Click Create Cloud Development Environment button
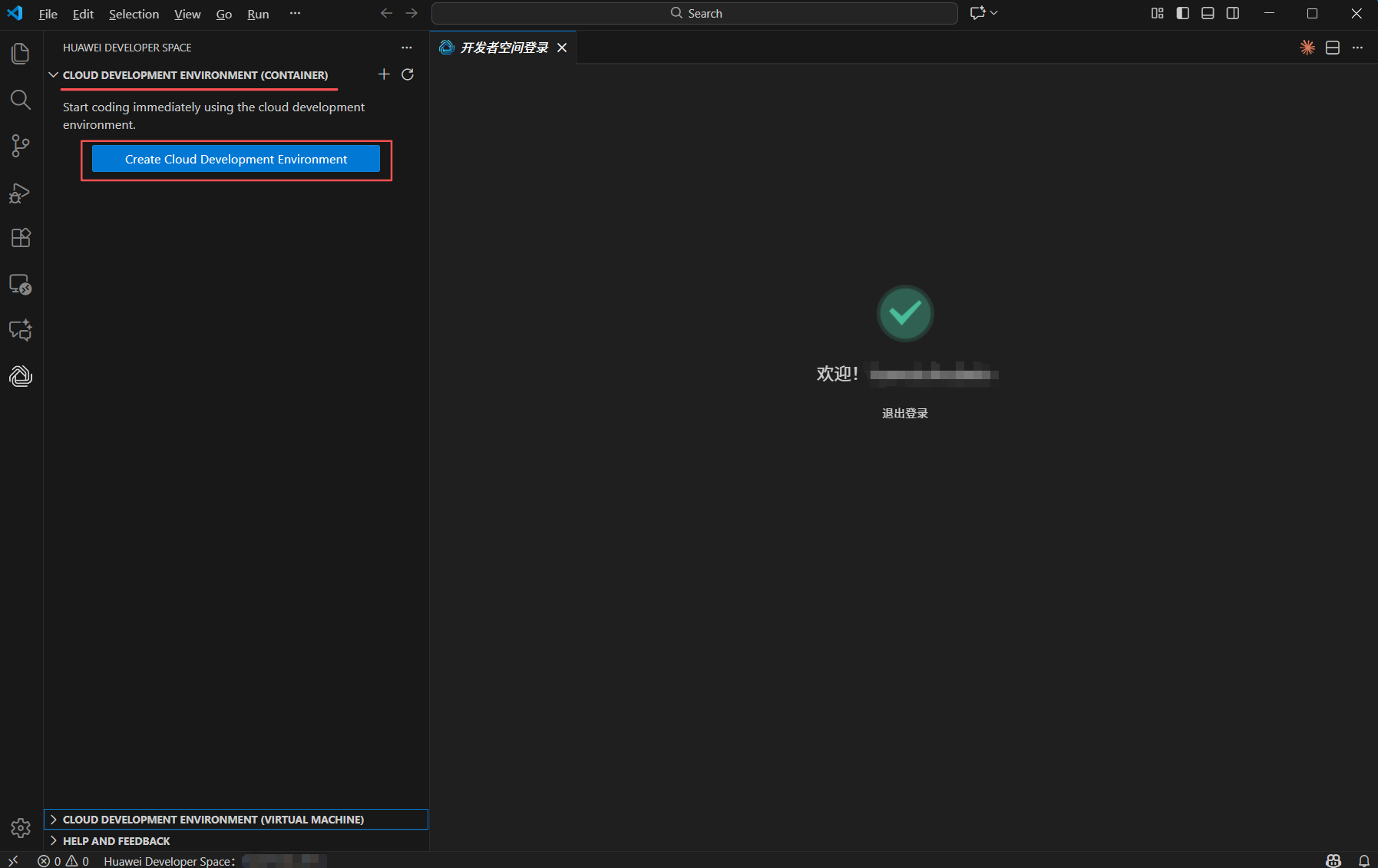1378x868 pixels. (236, 159)
